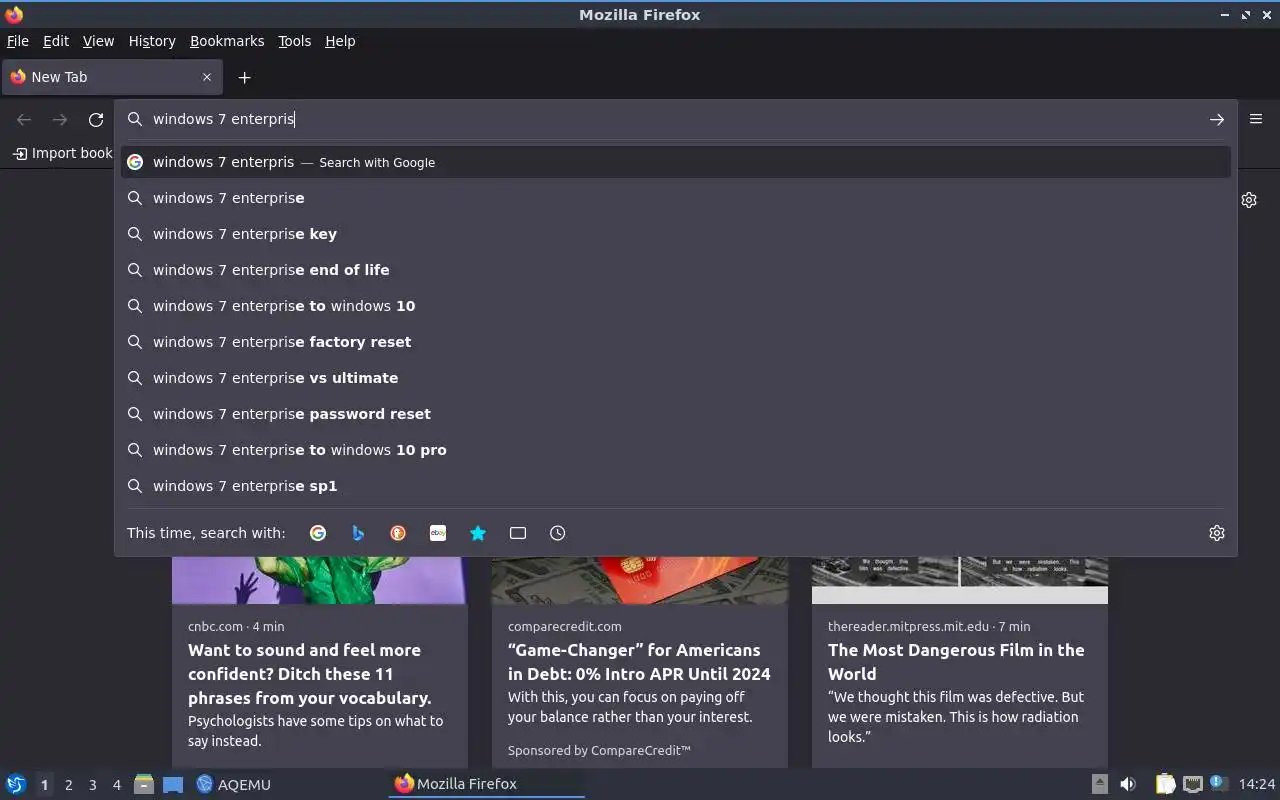
Task: Click the Back navigation arrow
Action: [24, 120]
